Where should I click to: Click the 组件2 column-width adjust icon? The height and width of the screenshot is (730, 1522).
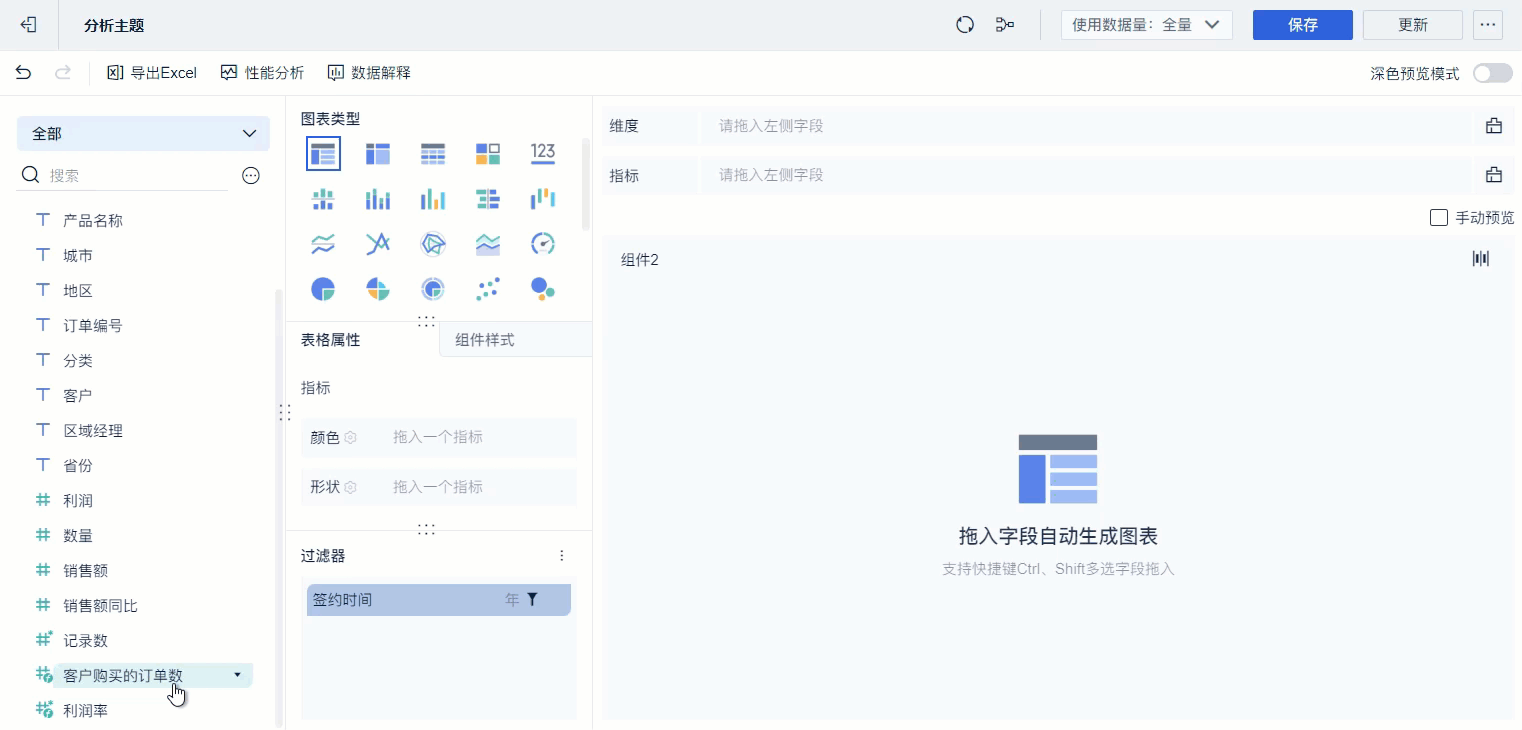(1481, 259)
